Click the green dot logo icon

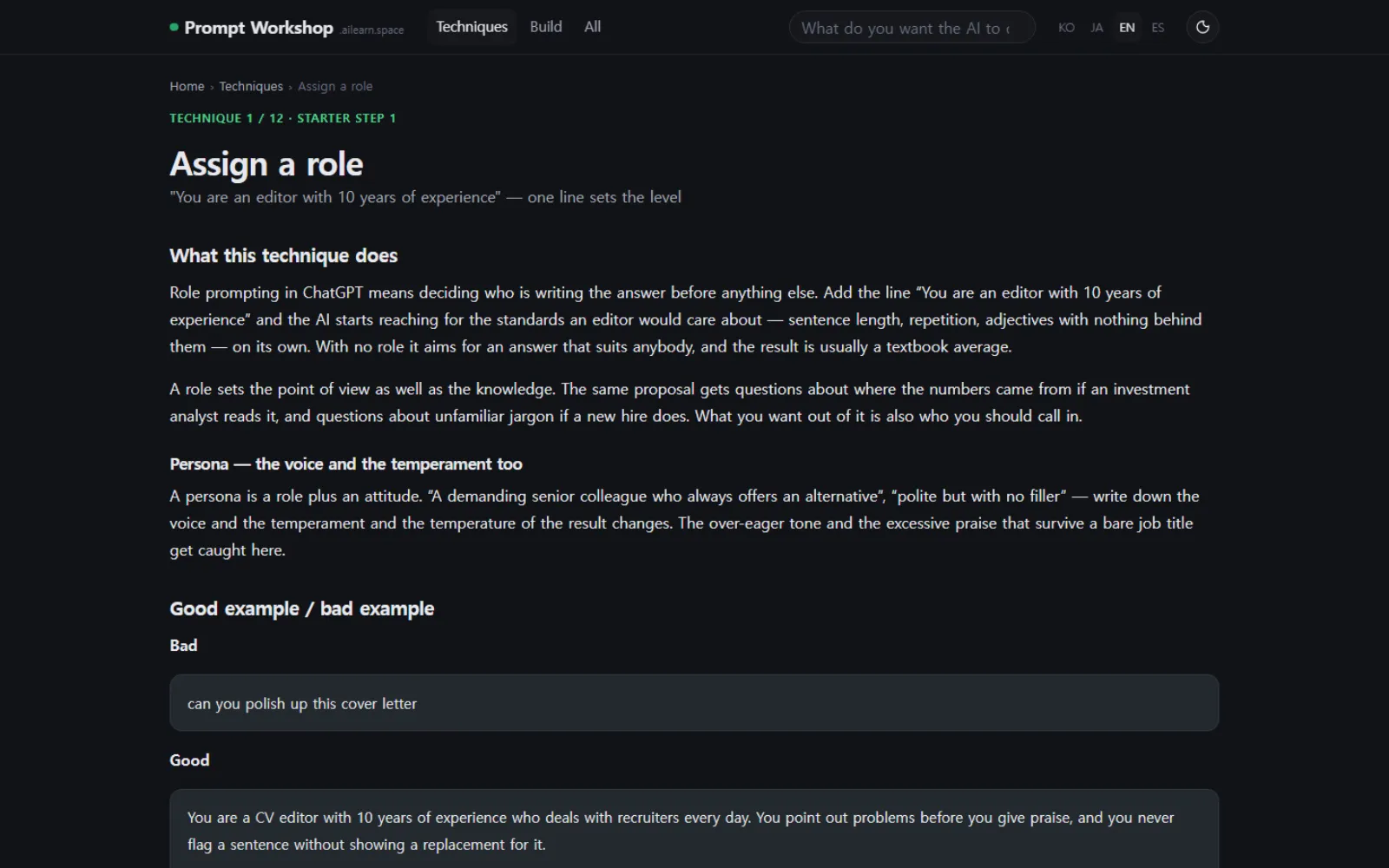(174, 27)
